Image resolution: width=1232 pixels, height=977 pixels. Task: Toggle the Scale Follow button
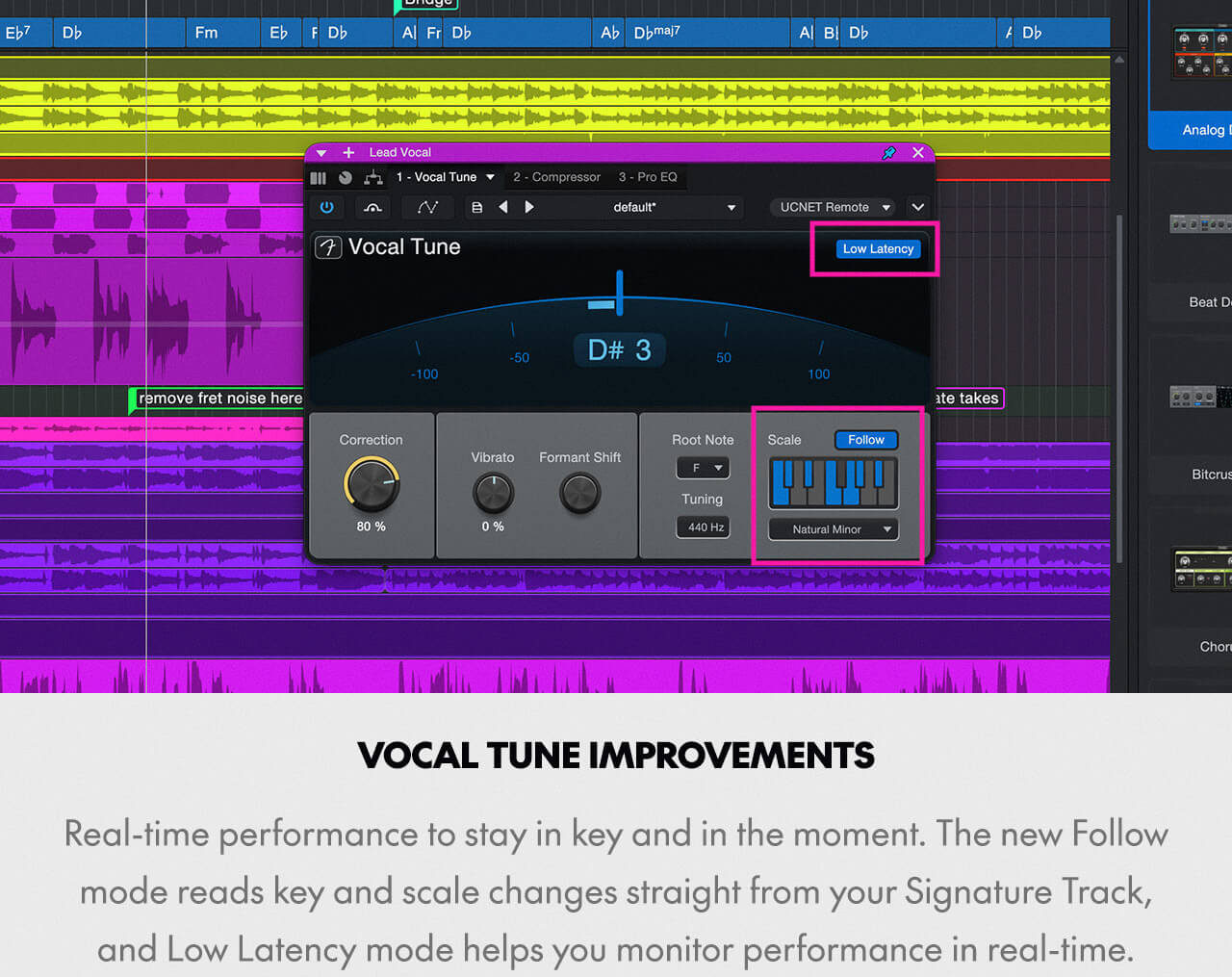[x=866, y=440]
